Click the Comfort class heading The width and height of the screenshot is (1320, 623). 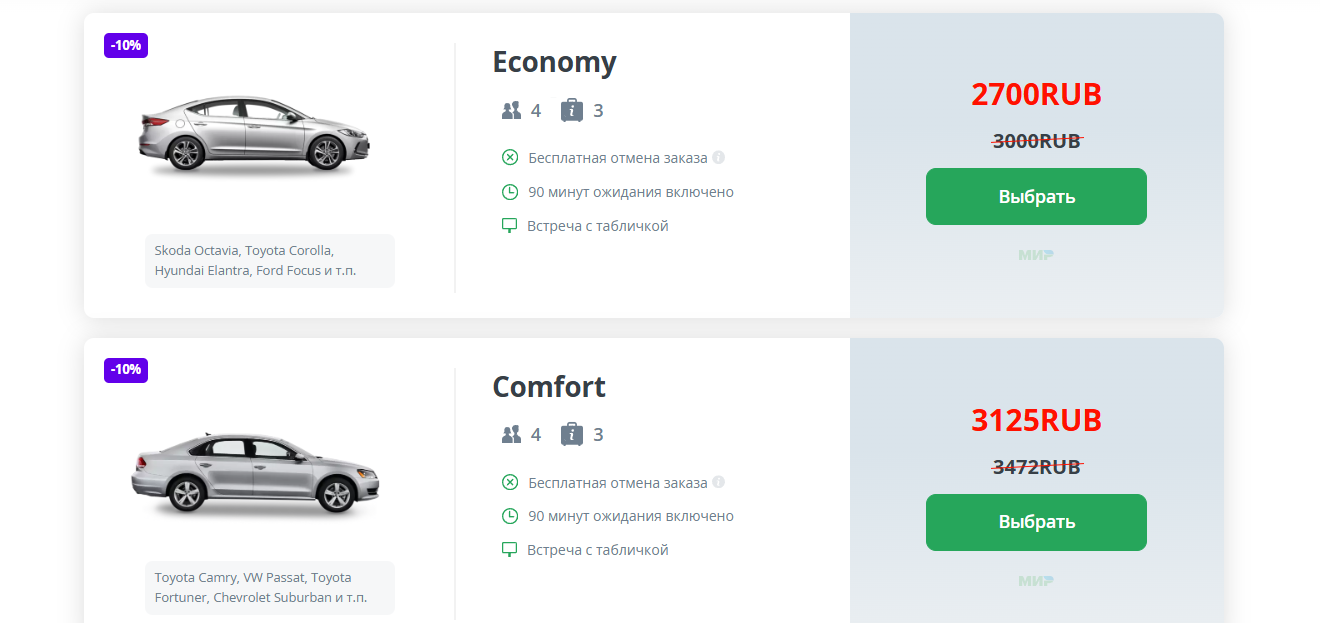pyautogui.click(x=549, y=387)
